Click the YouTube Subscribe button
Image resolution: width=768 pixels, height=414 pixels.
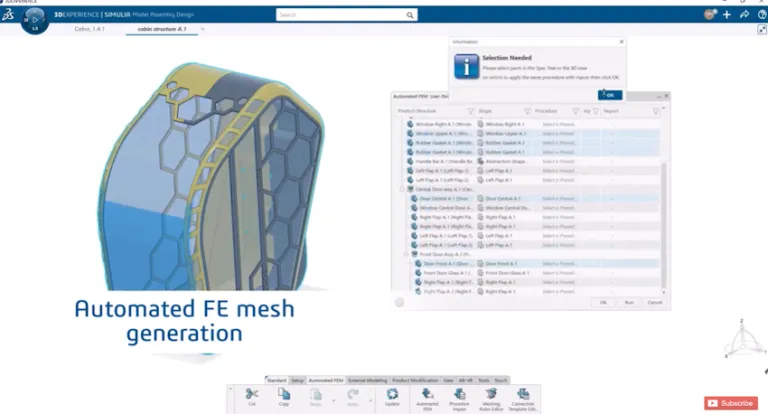tap(731, 403)
